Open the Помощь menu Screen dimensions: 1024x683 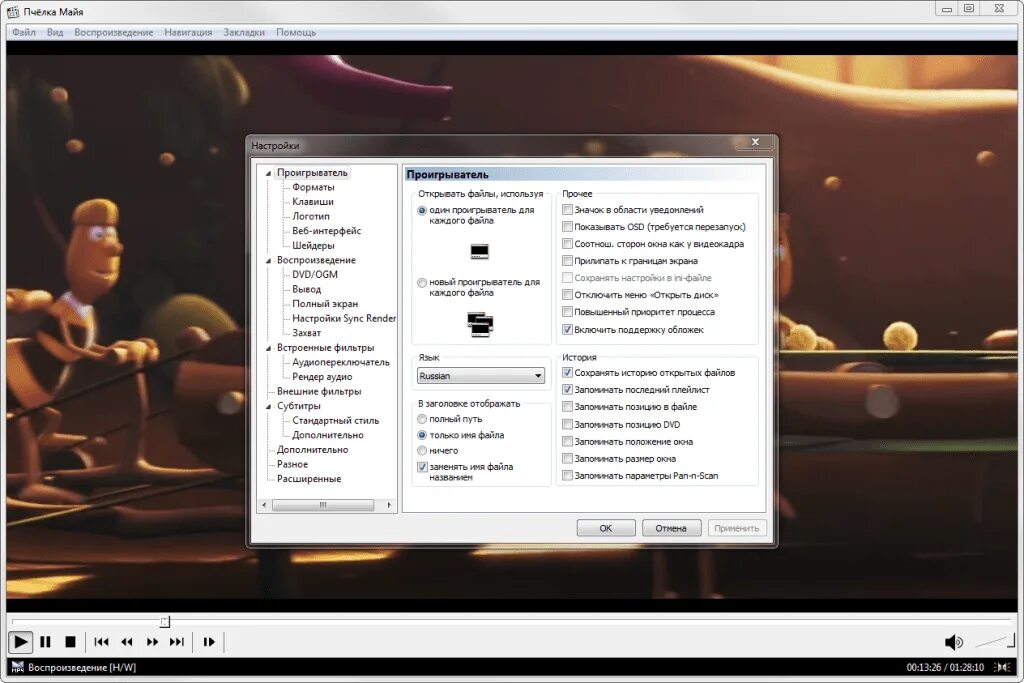296,32
